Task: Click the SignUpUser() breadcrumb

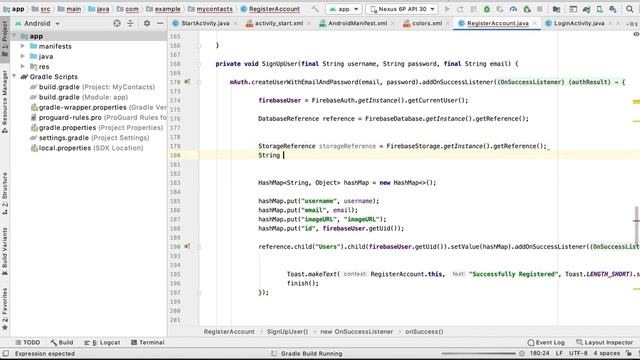Action: (x=287, y=332)
